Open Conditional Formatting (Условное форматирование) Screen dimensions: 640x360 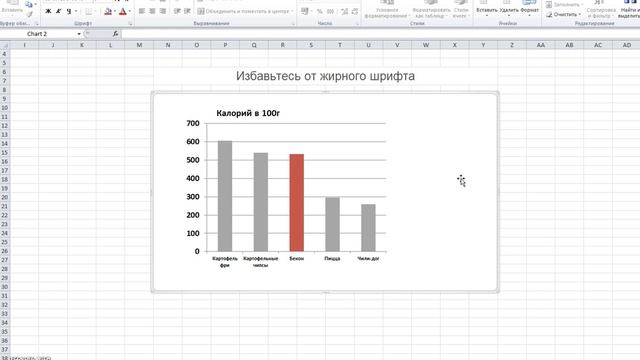[x=387, y=9]
